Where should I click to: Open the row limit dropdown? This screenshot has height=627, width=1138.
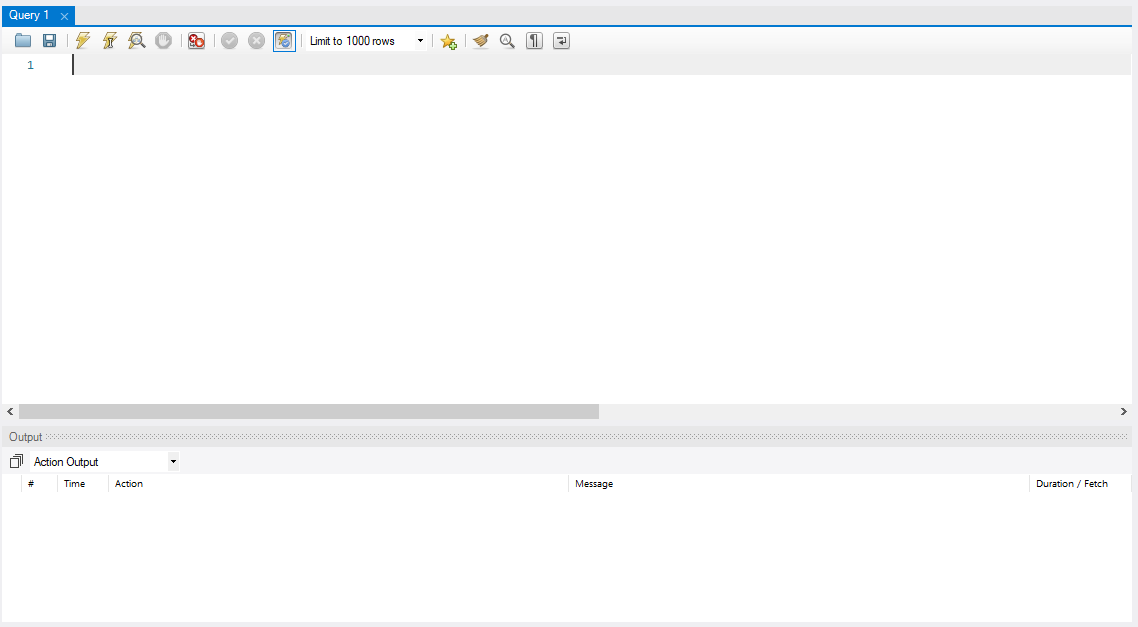coord(419,40)
